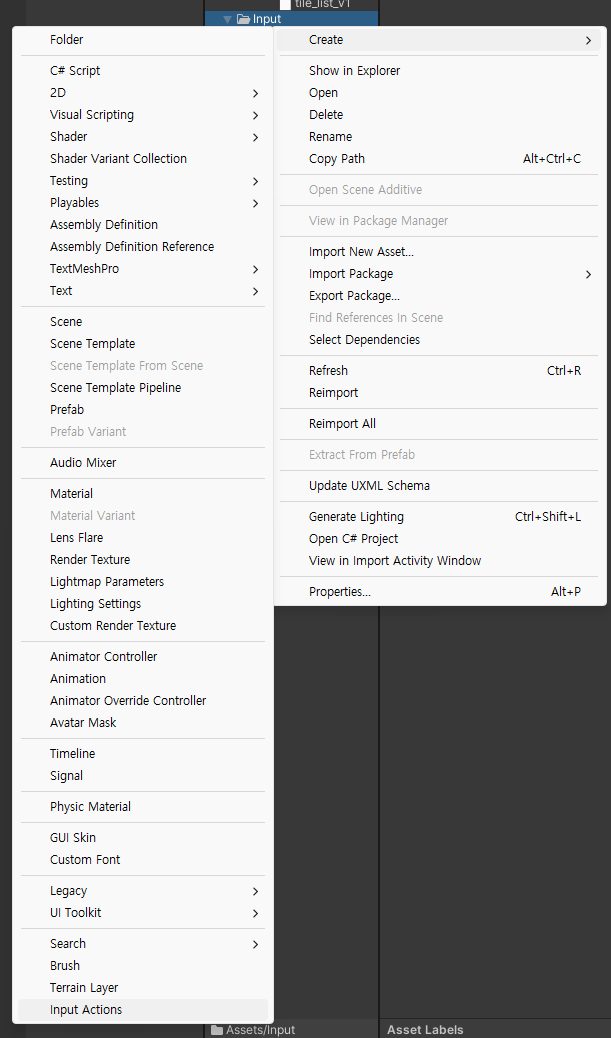The width and height of the screenshot is (611, 1038).
Task: Click the Asset Labels header
Action: click(x=425, y=1029)
